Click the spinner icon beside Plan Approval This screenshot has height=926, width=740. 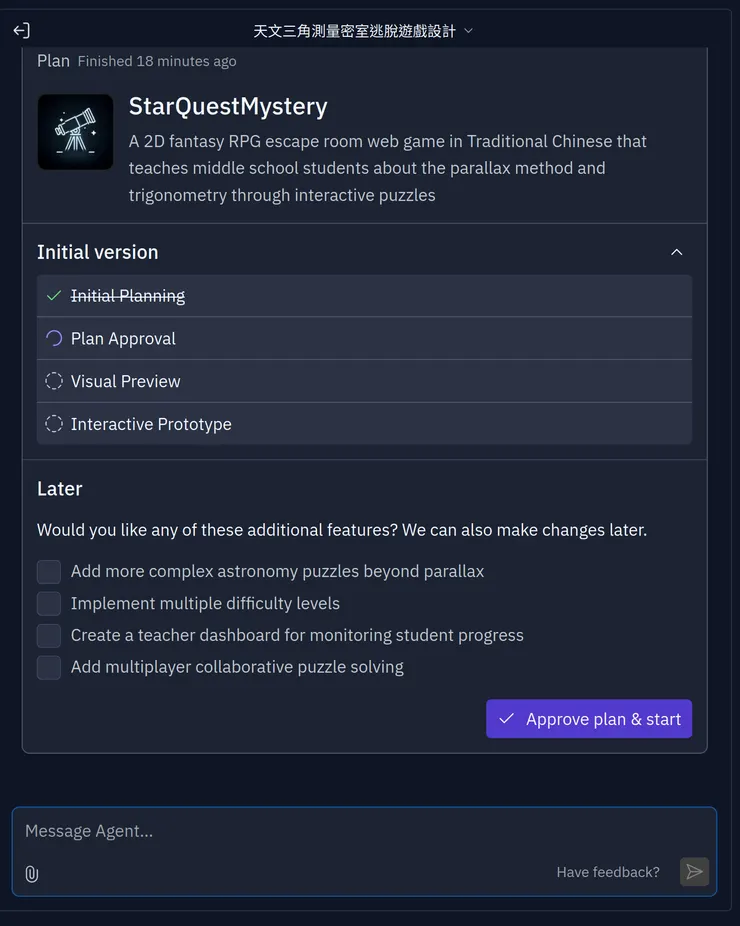click(54, 339)
